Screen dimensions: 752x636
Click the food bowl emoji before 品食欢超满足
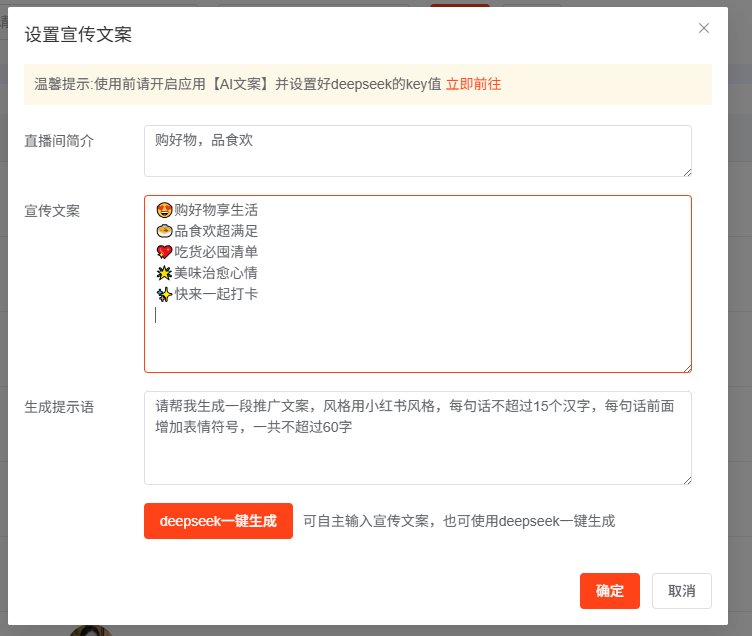(165, 231)
